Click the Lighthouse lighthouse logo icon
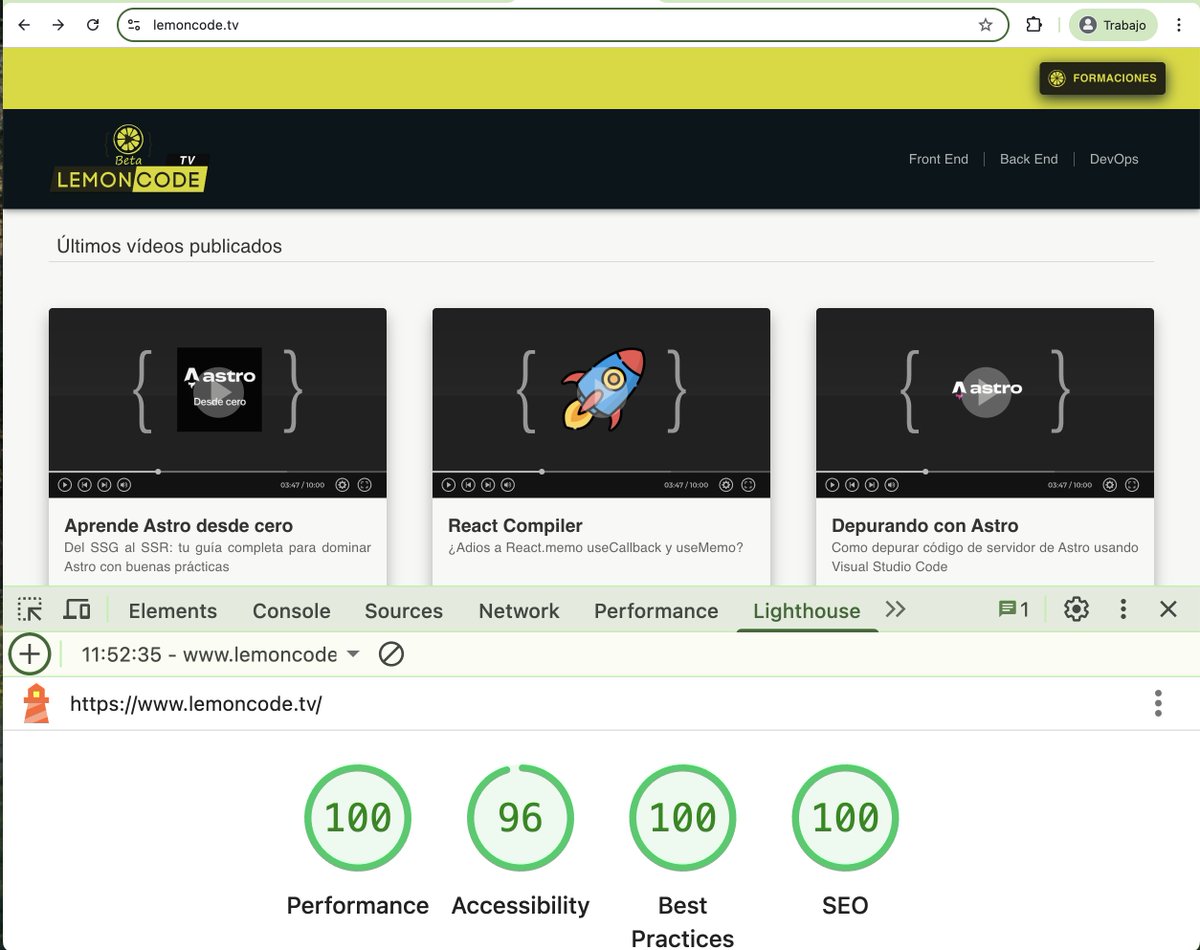Screen dimensions: 1200x950 [36, 704]
